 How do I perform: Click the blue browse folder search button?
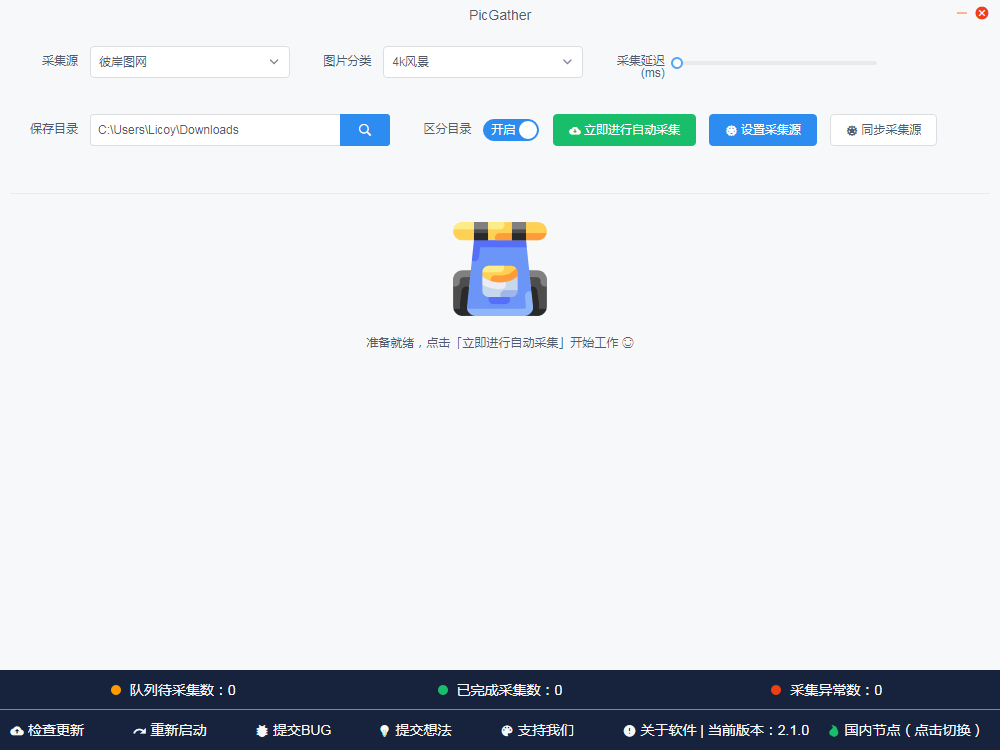click(x=365, y=130)
